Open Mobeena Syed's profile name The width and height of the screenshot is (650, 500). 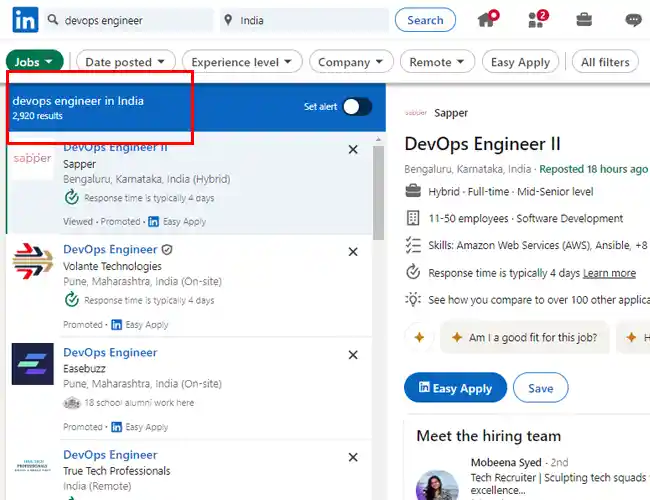point(506,462)
